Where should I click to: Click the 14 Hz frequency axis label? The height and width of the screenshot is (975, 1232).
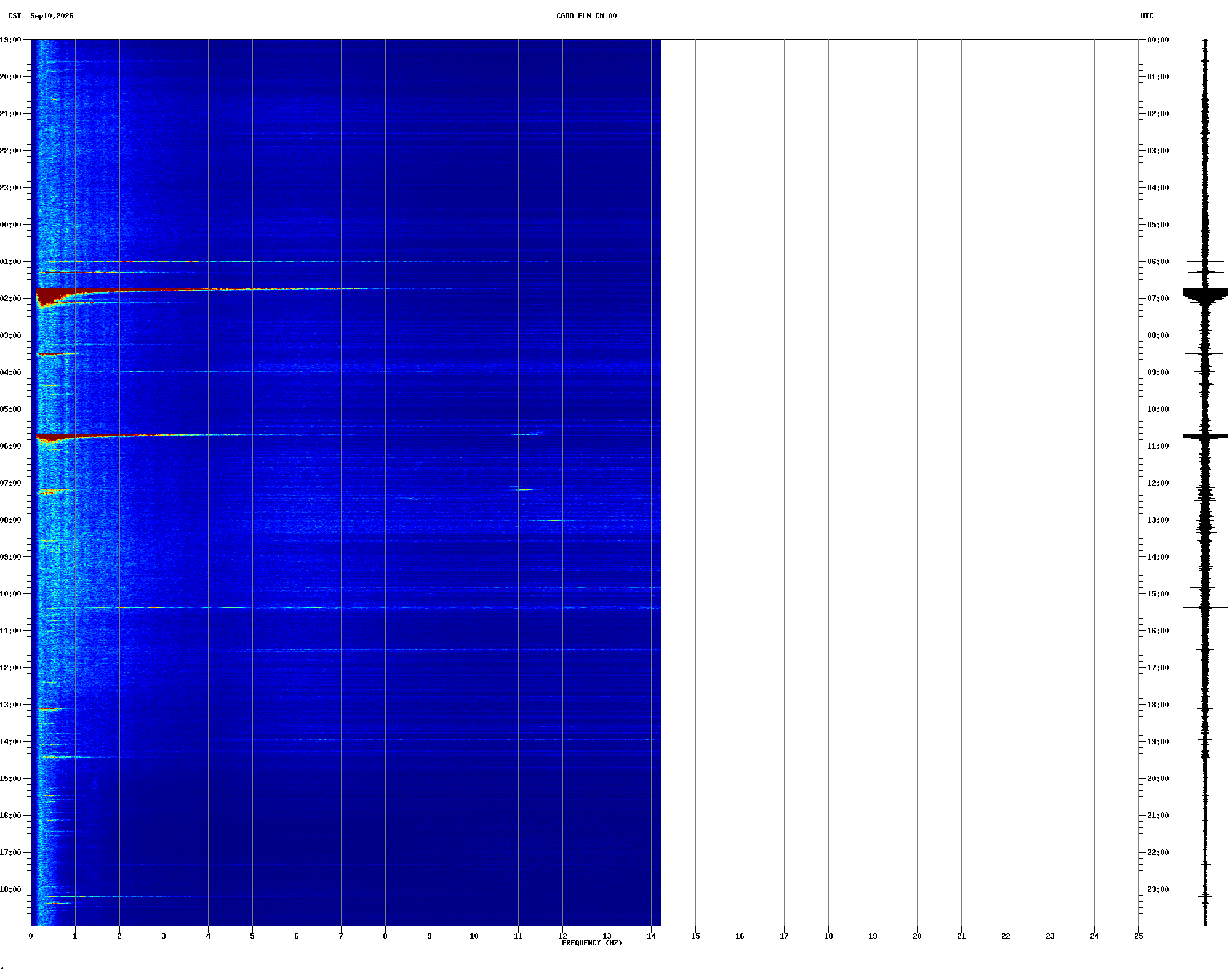pyautogui.click(x=651, y=936)
